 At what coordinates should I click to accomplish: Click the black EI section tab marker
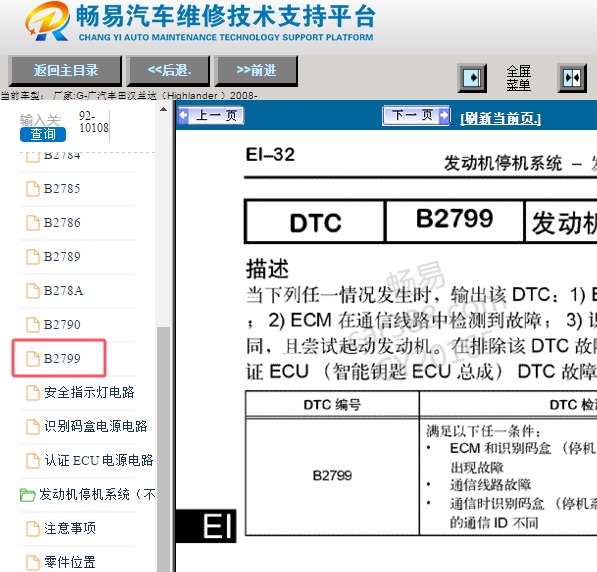click(206, 526)
